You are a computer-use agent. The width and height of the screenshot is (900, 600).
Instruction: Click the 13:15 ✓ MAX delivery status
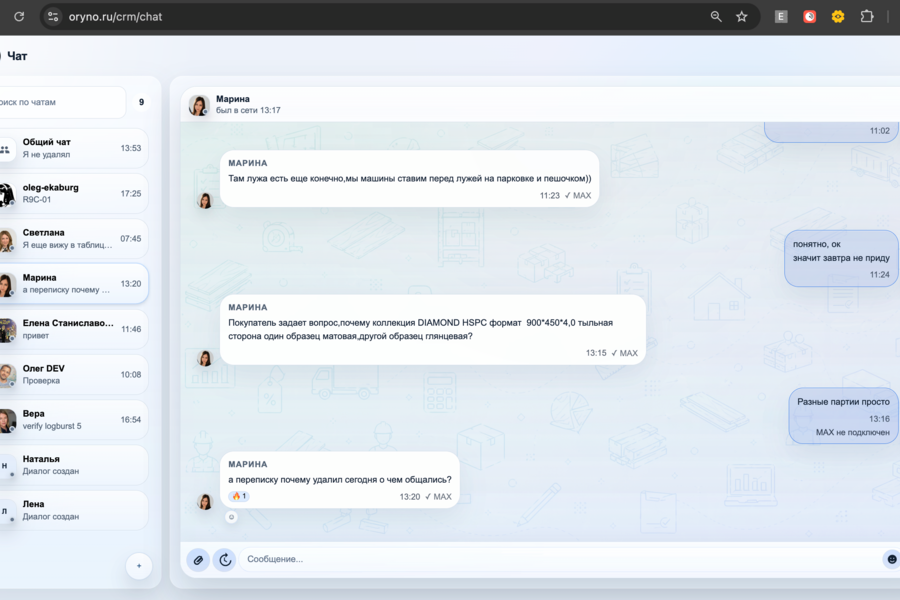[x=612, y=353]
